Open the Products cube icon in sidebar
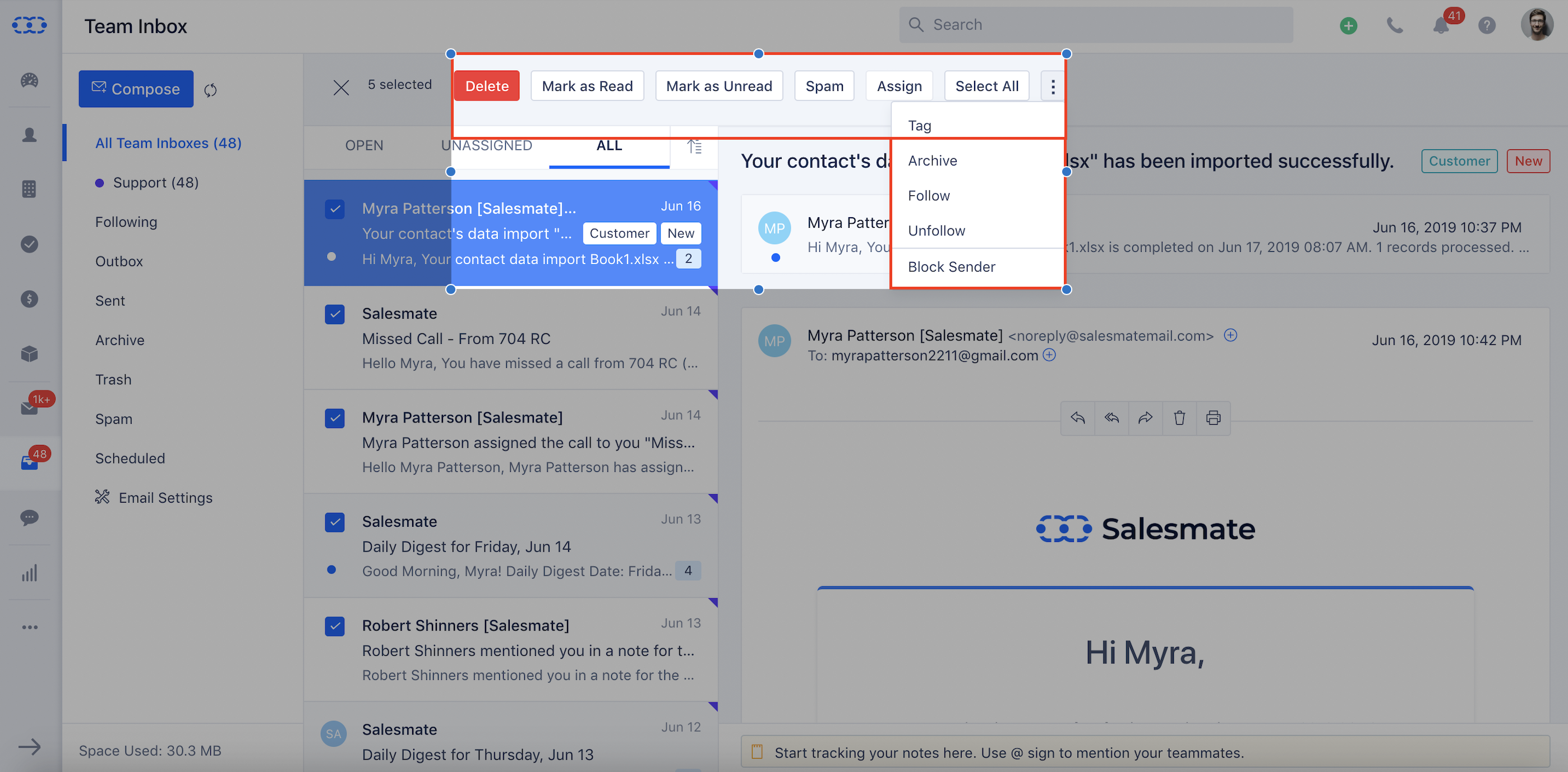1568x772 pixels. [29, 353]
